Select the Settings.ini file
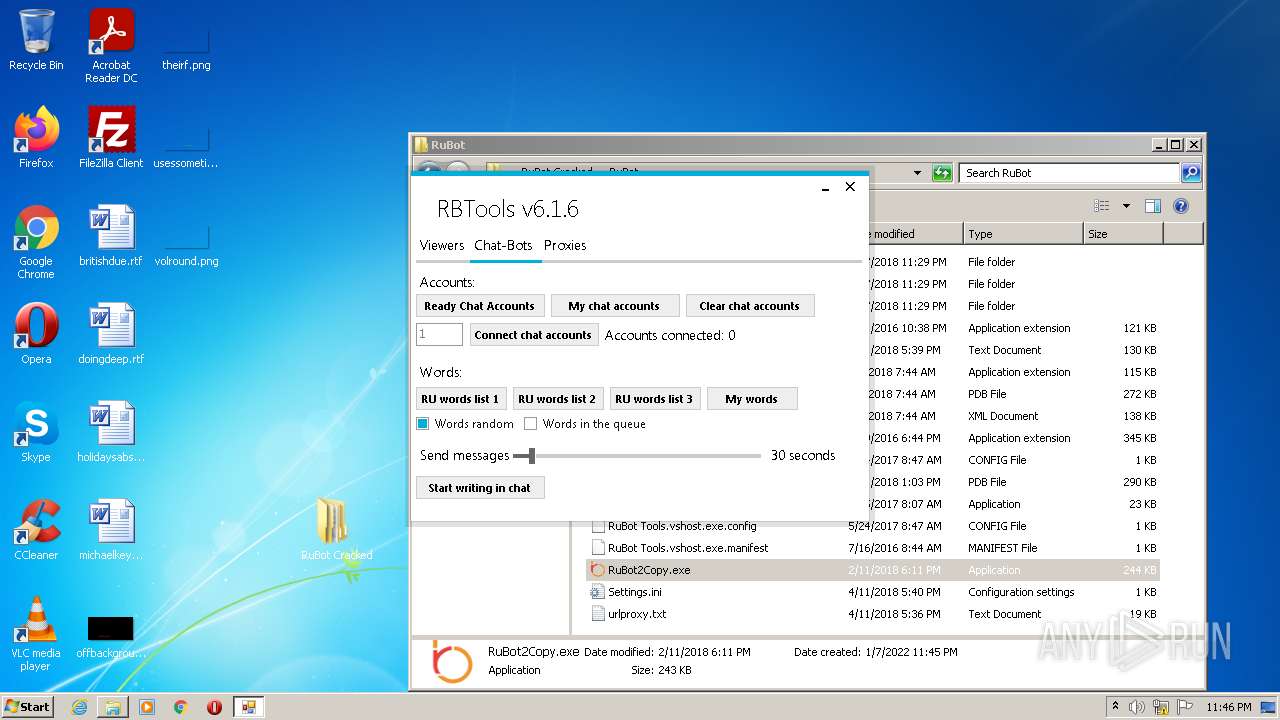This screenshot has width=1280, height=720. [x=635, y=592]
